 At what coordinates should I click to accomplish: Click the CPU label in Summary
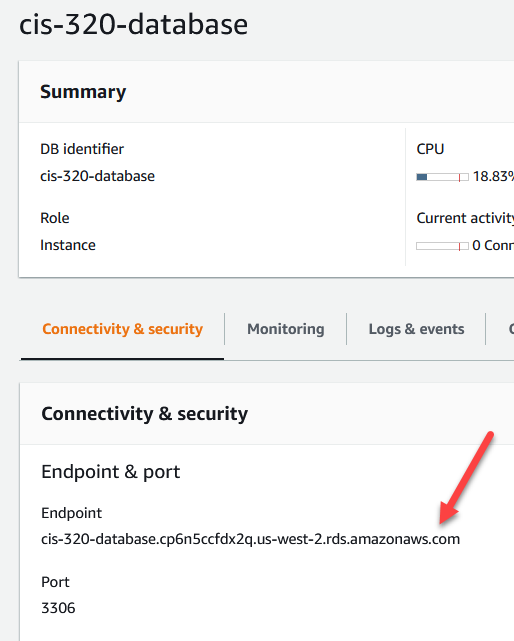coord(430,149)
